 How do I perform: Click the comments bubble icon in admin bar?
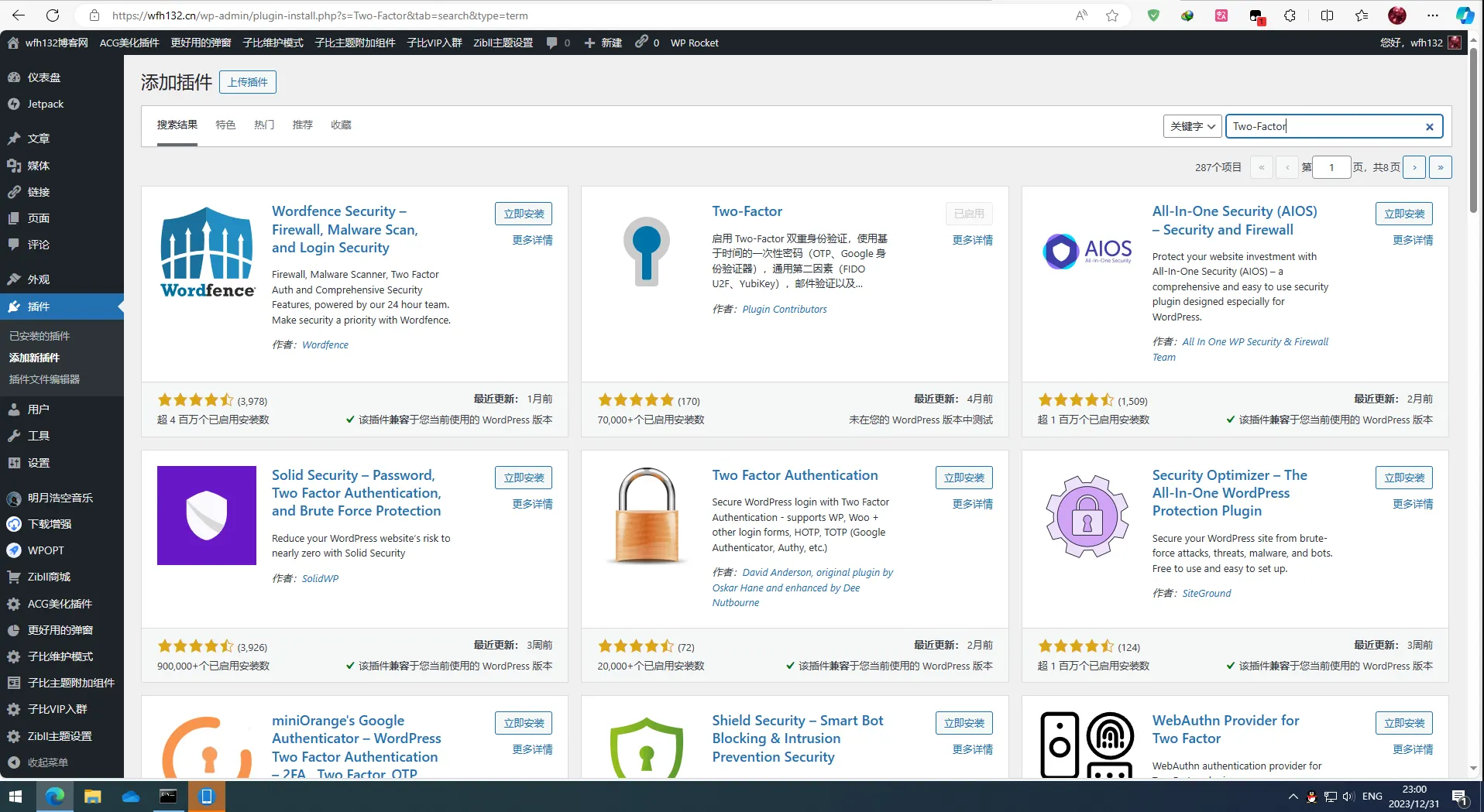point(551,43)
